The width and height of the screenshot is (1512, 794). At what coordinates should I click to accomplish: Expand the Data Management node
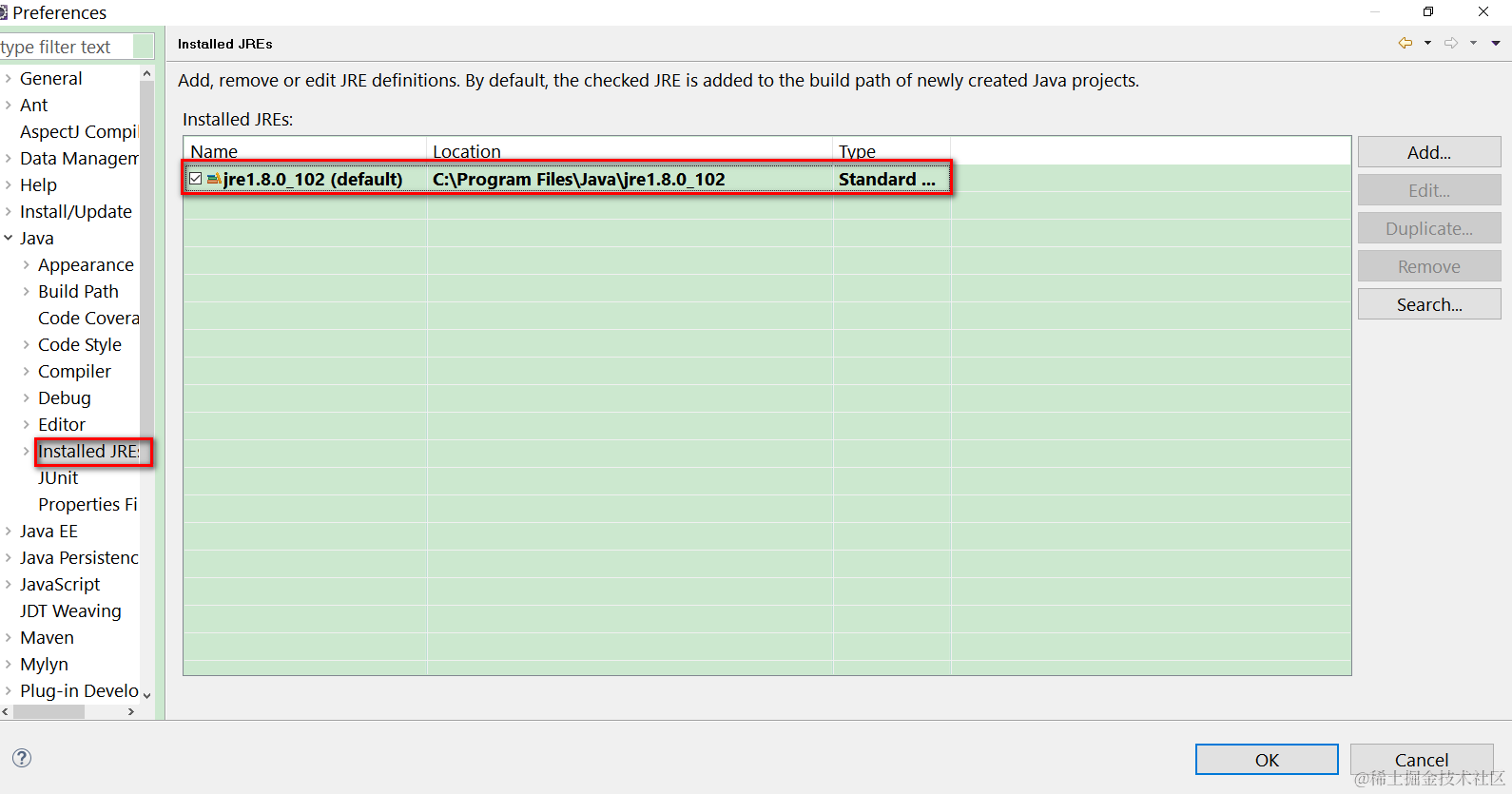point(9,158)
